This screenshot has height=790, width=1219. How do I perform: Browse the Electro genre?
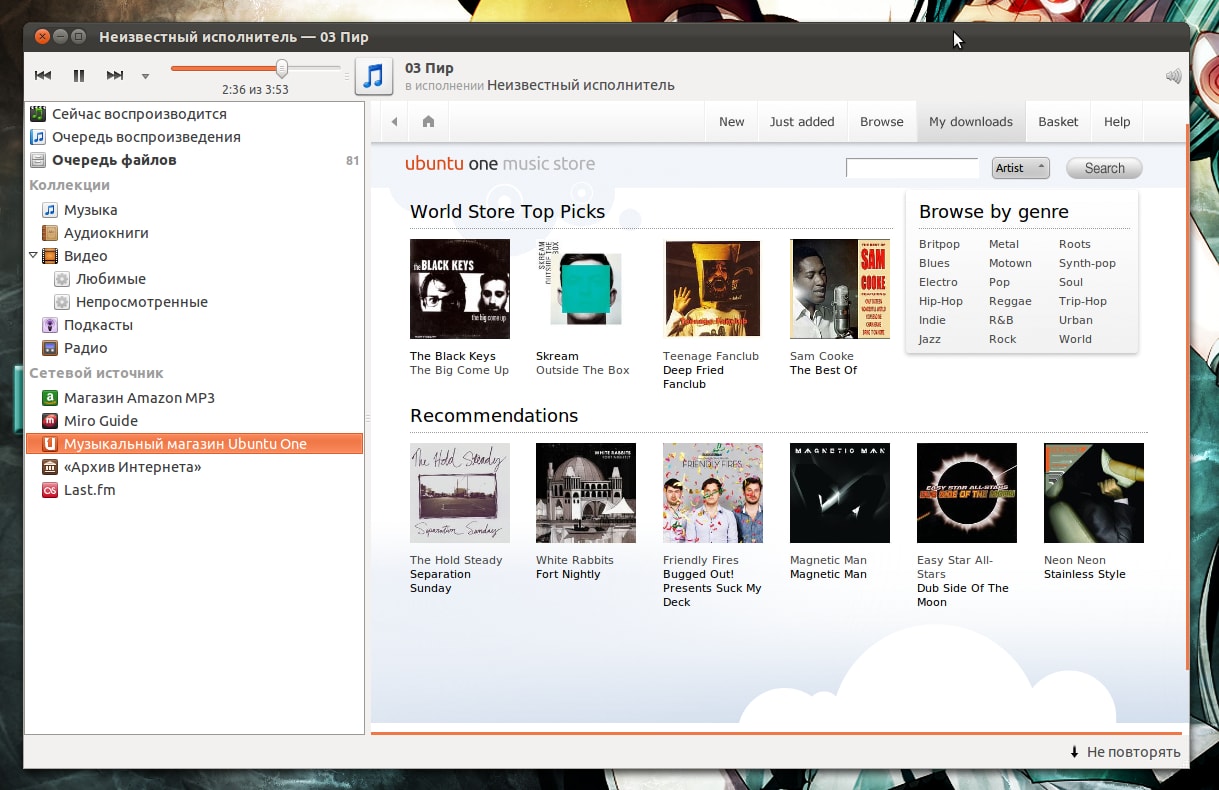click(x=938, y=282)
